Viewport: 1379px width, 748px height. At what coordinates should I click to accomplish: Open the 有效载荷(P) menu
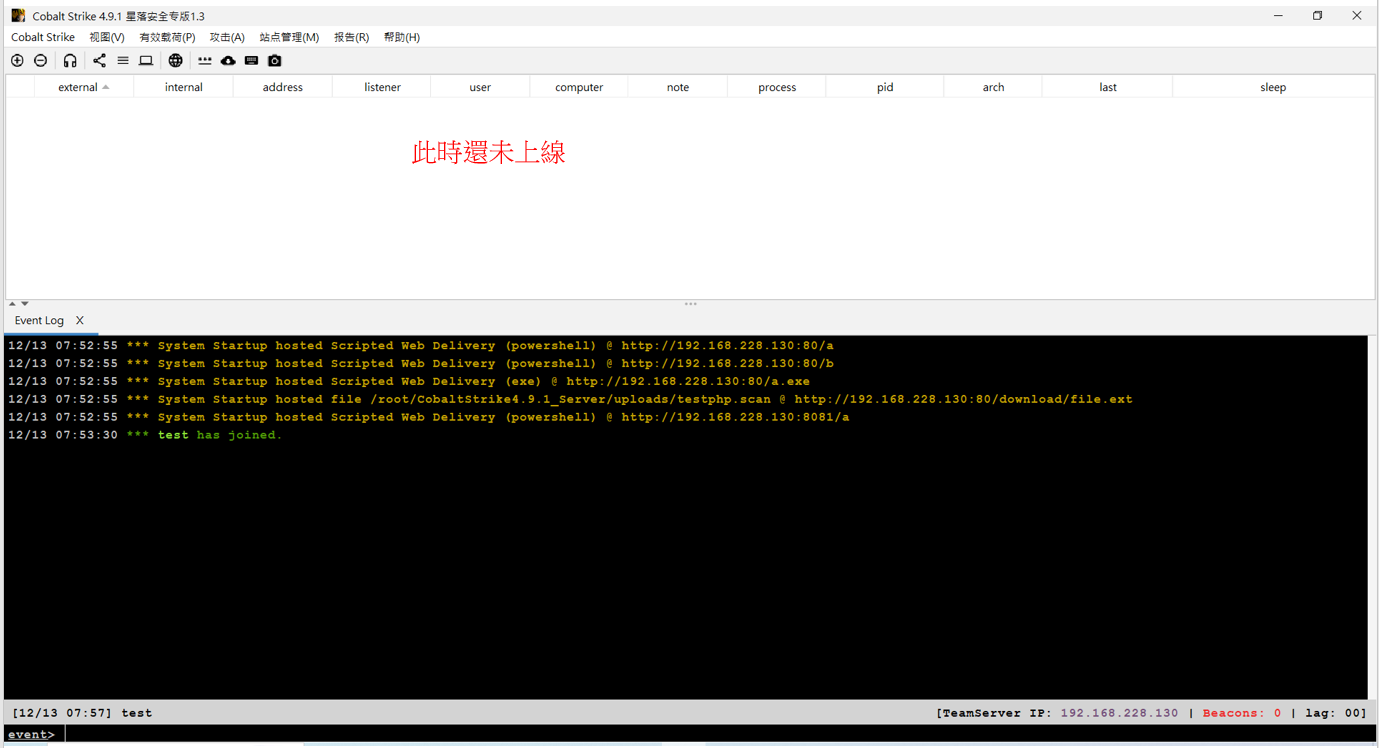(167, 37)
